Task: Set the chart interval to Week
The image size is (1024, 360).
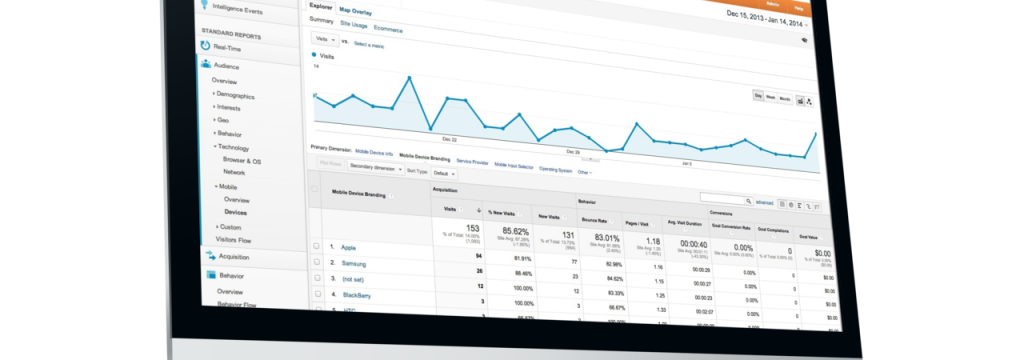Action: coord(771,97)
